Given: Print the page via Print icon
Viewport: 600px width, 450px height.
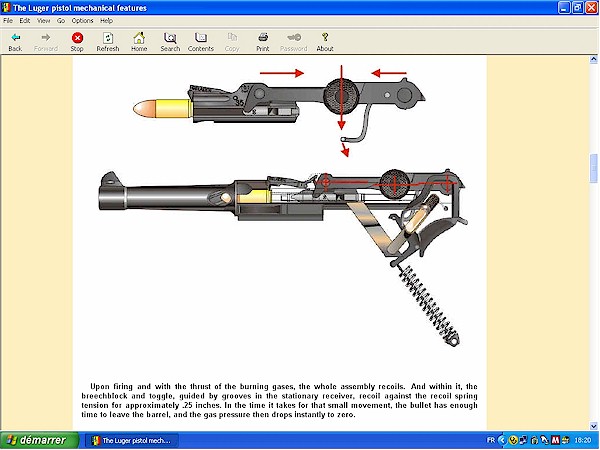Looking at the screenshot, I should pos(263,37).
